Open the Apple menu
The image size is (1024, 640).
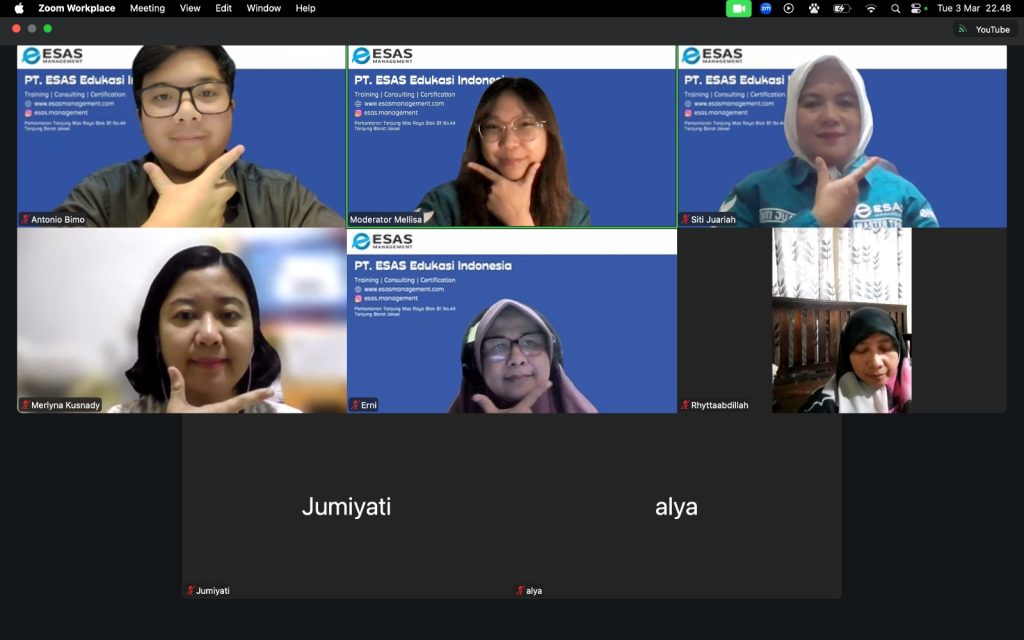tap(18, 8)
